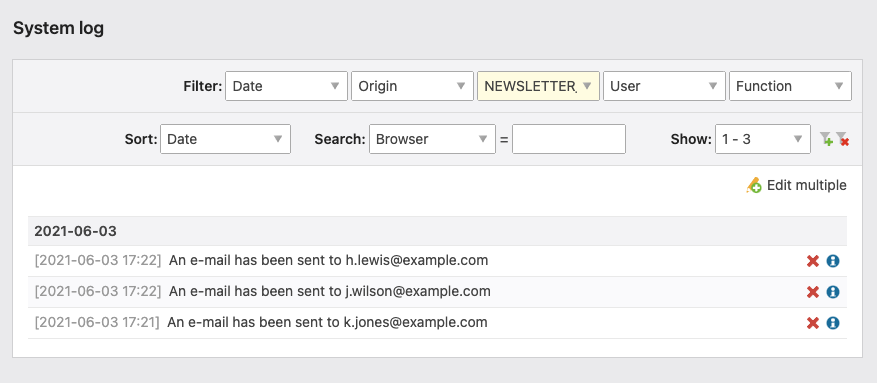The height and width of the screenshot is (383, 877).
Task: Open the Search field dropdown set to Browser
Action: tap(432, 139)
